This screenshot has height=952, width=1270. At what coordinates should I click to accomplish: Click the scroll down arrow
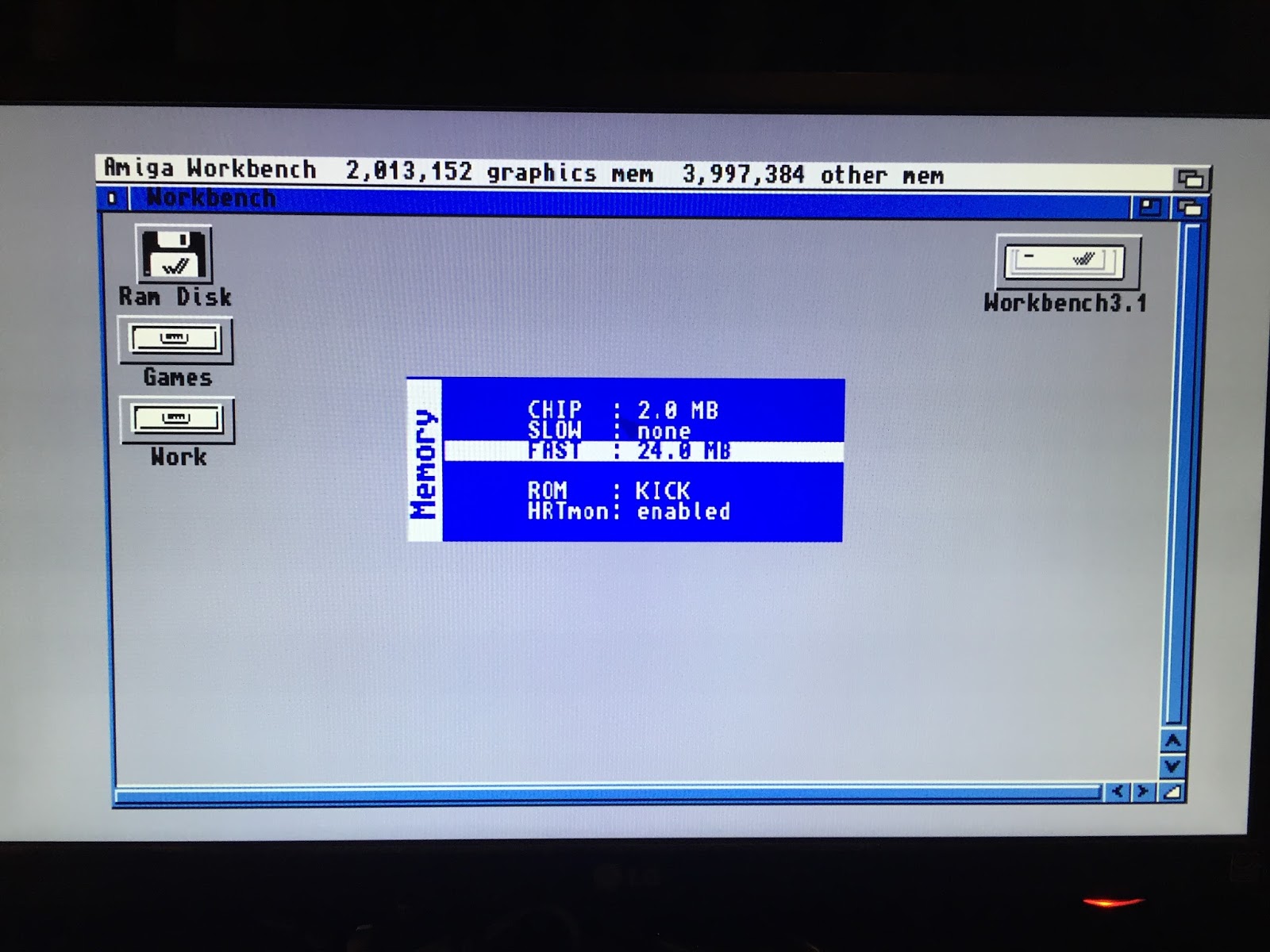pyautogui.click(x=1172, y=766)
